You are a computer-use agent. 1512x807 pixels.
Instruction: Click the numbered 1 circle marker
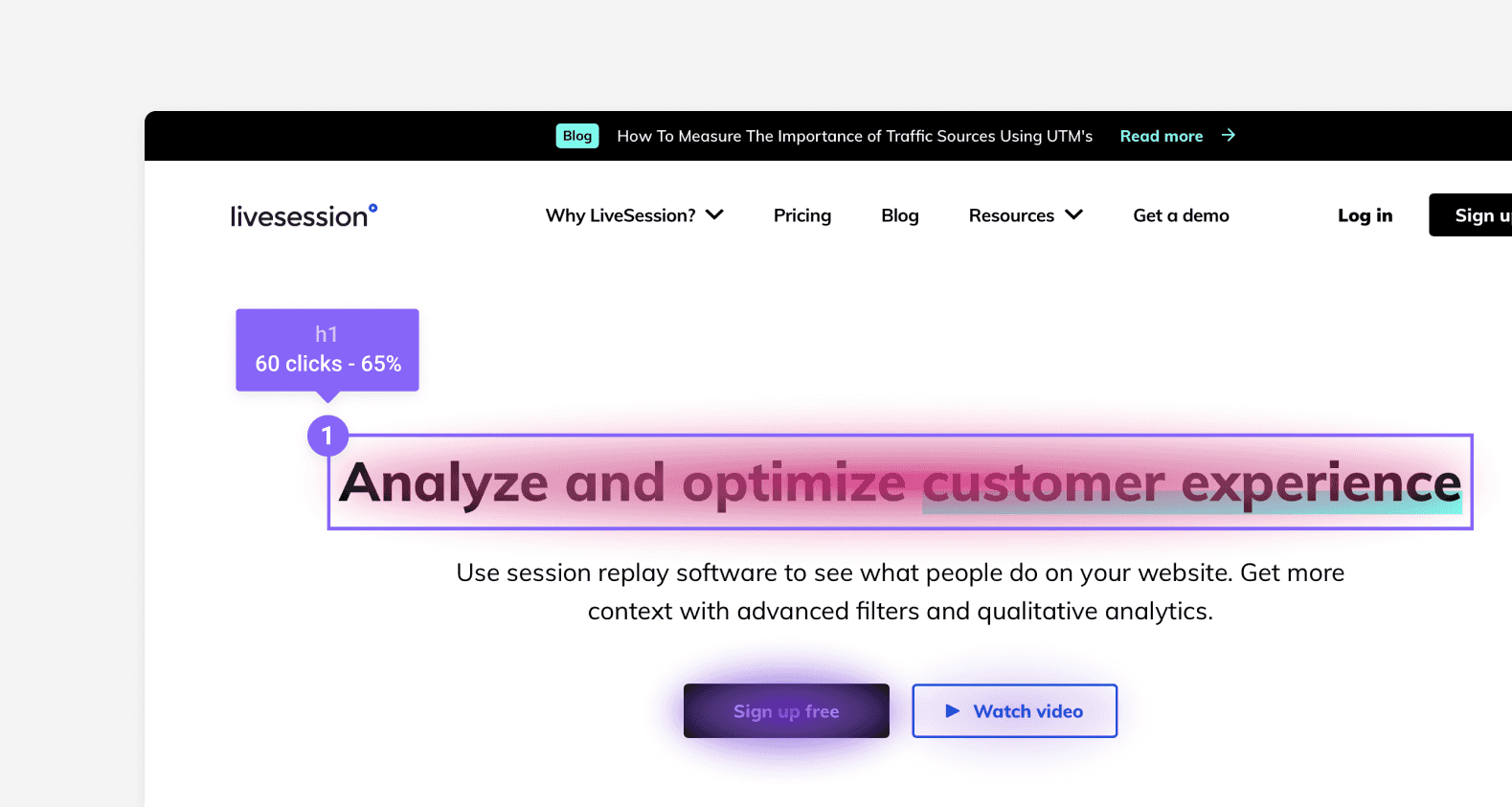tap(327, 436)
